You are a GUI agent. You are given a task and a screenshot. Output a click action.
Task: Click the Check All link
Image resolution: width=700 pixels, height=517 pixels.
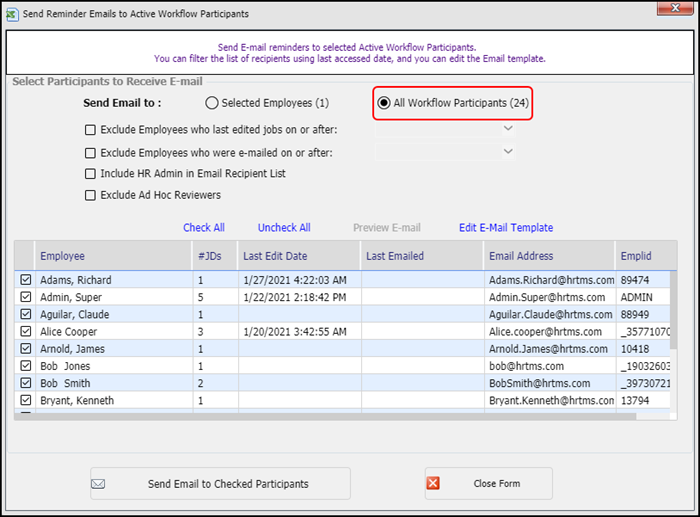click(204, 228)
